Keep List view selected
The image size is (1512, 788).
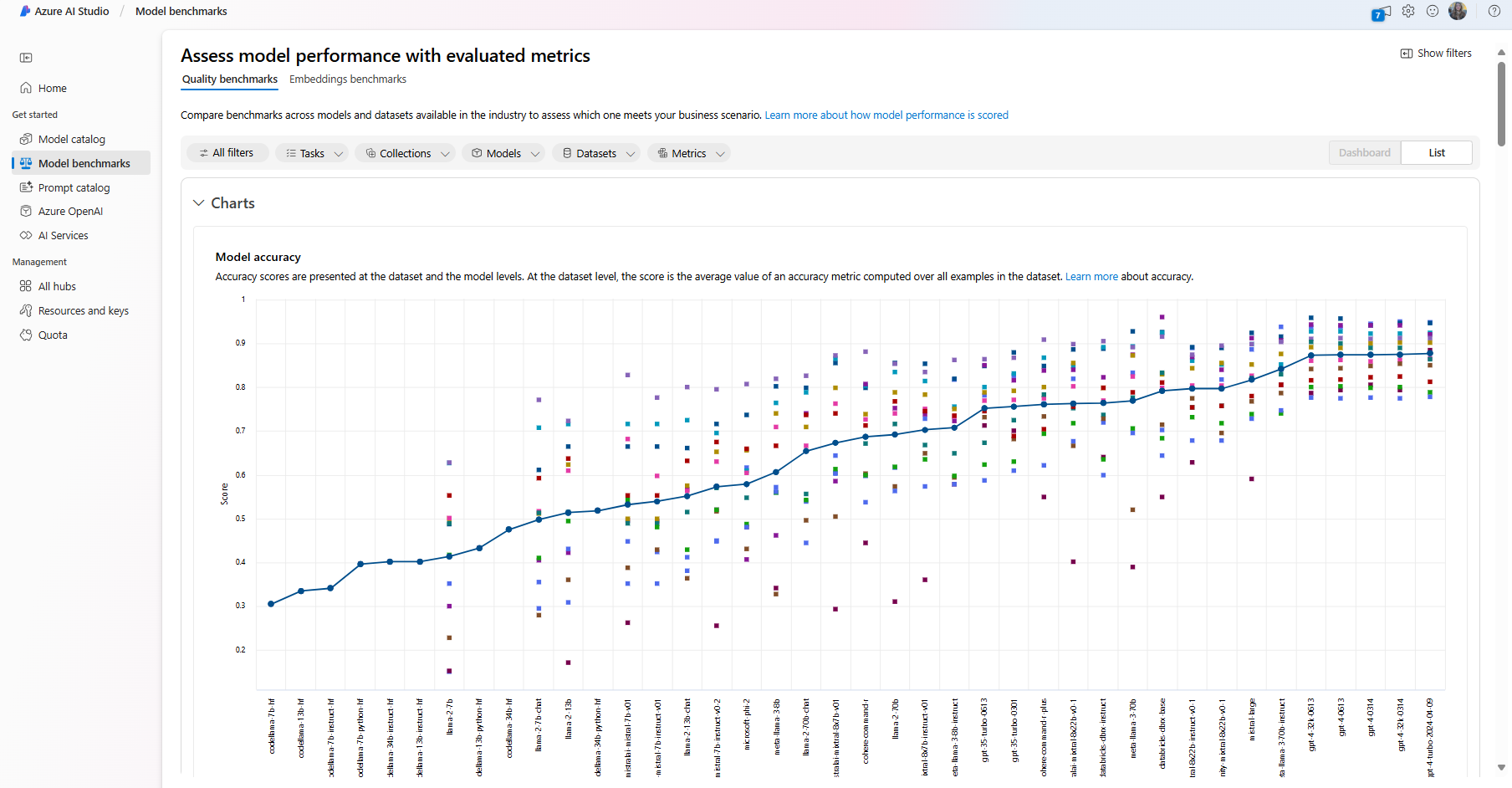click(x=1436, y=152)
